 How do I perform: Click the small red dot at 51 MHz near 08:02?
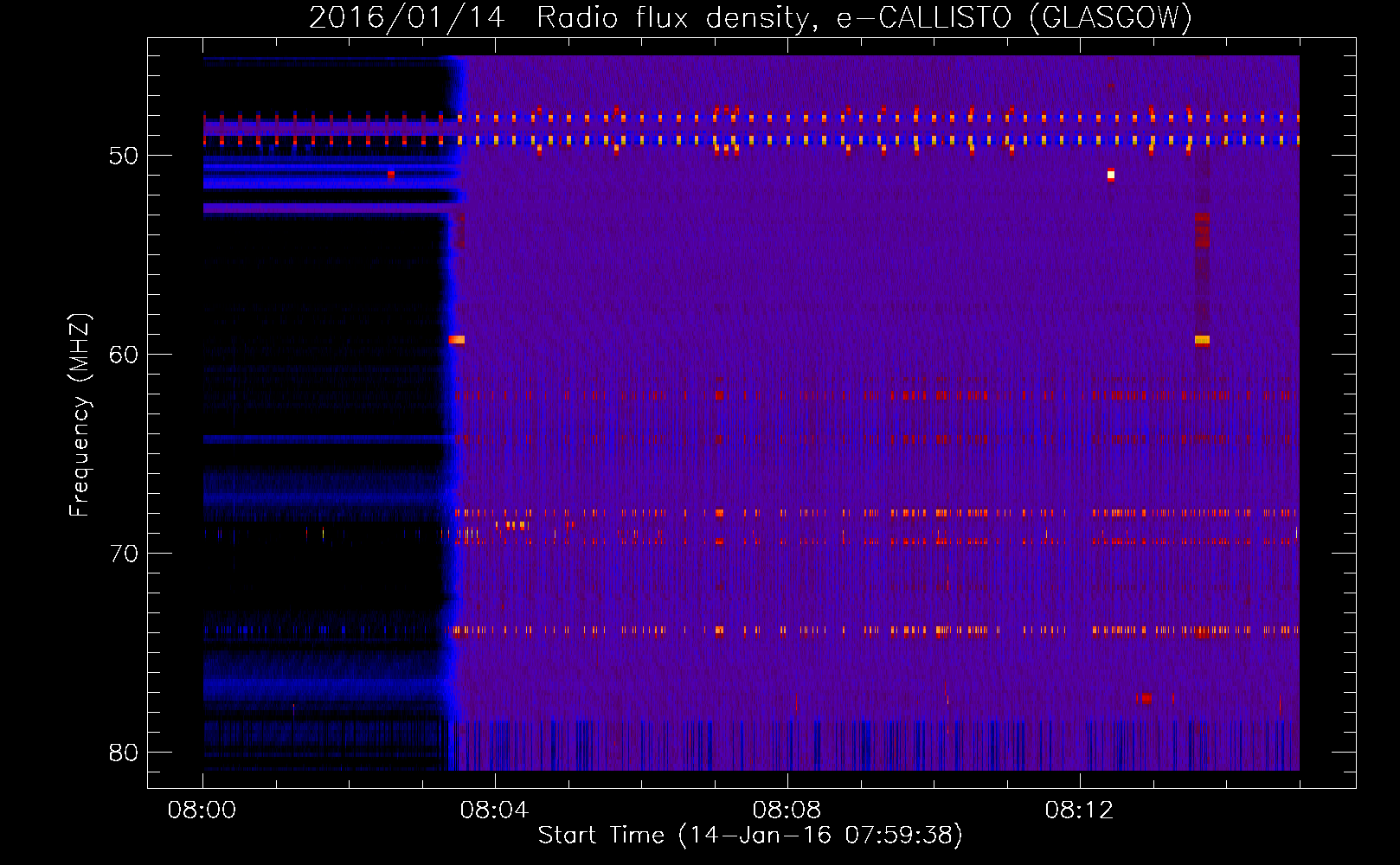click(x=391, y=175)
